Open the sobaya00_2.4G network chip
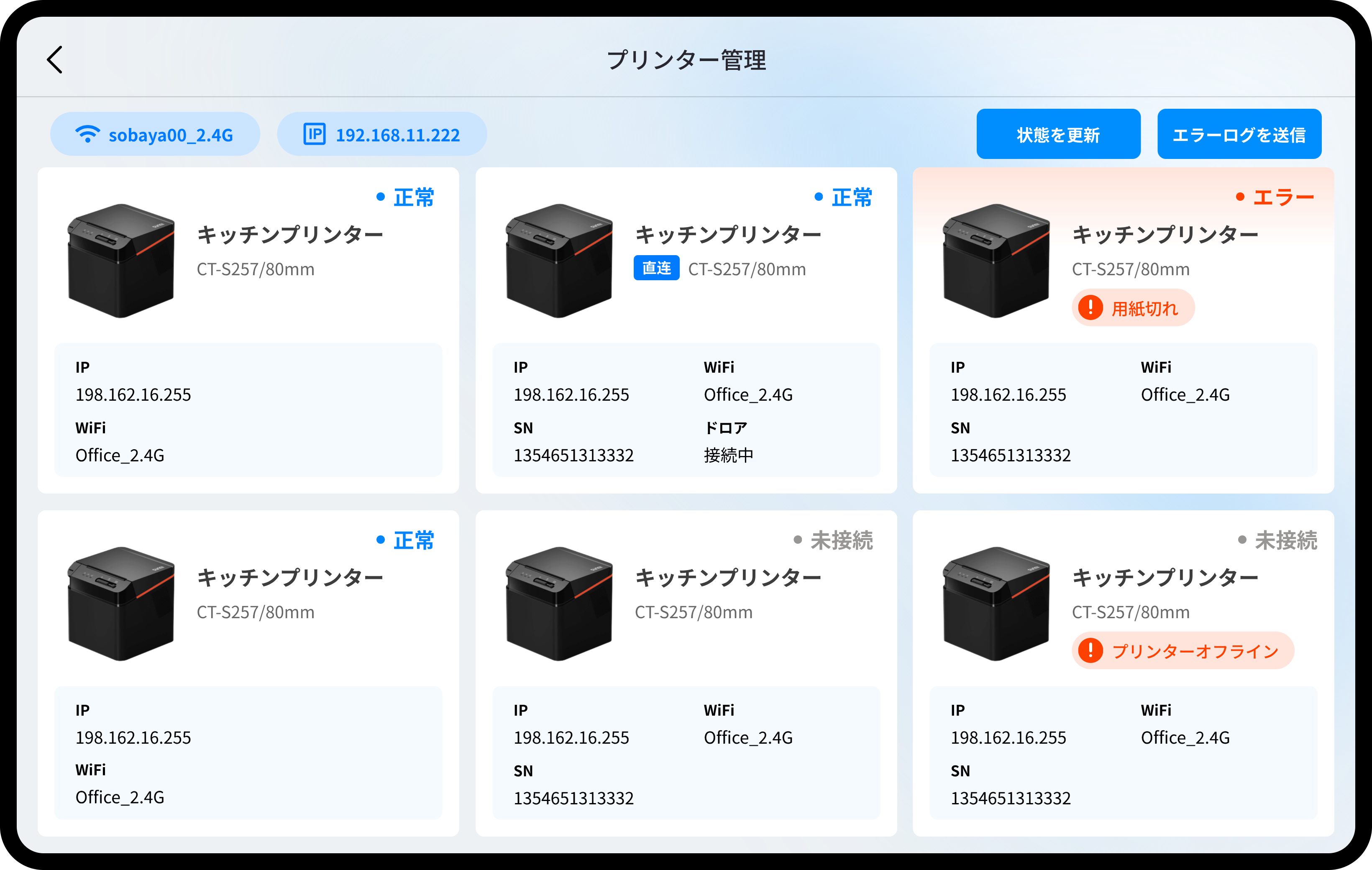This screenshot has width=1372, height=870. [155, 134]
